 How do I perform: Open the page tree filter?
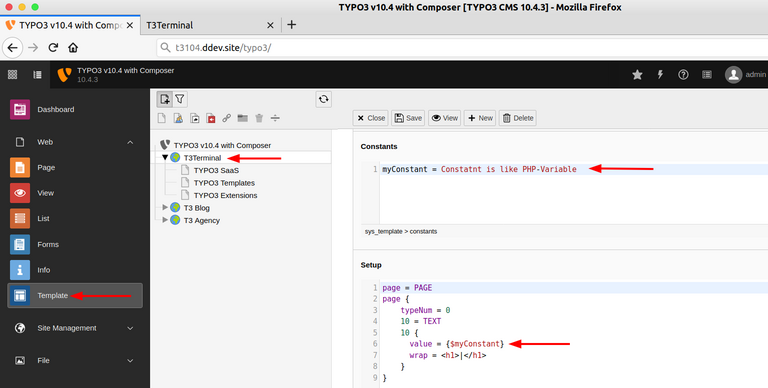tap(180, 99)
